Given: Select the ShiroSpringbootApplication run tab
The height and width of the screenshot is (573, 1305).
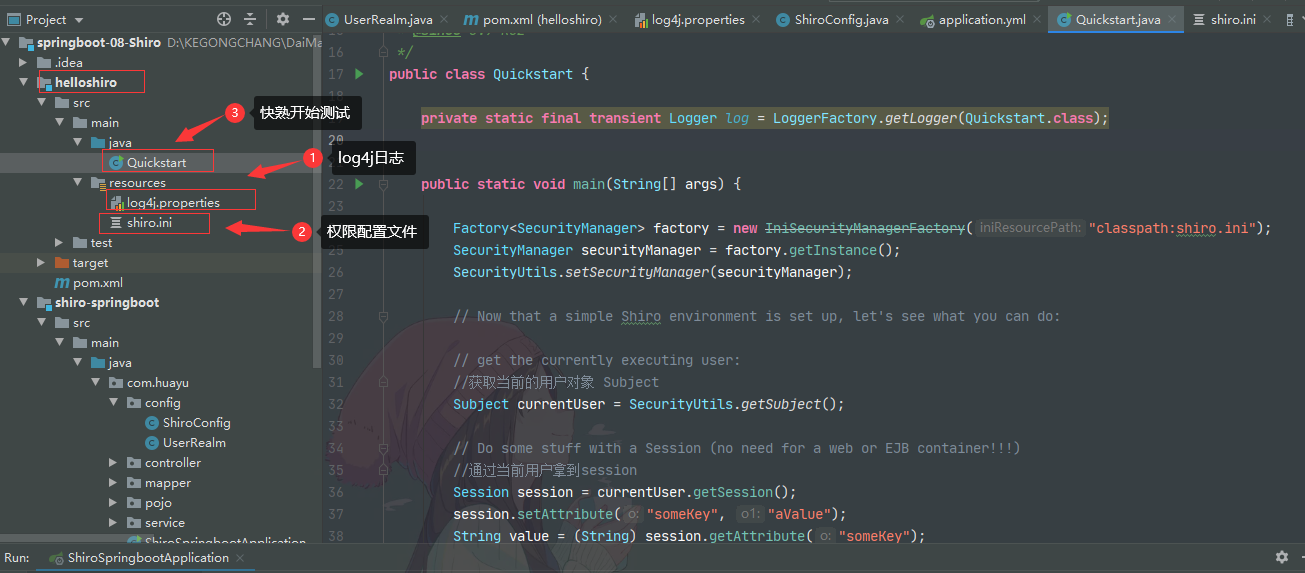Looking at the screenshot, I should (x=147, y=558).
